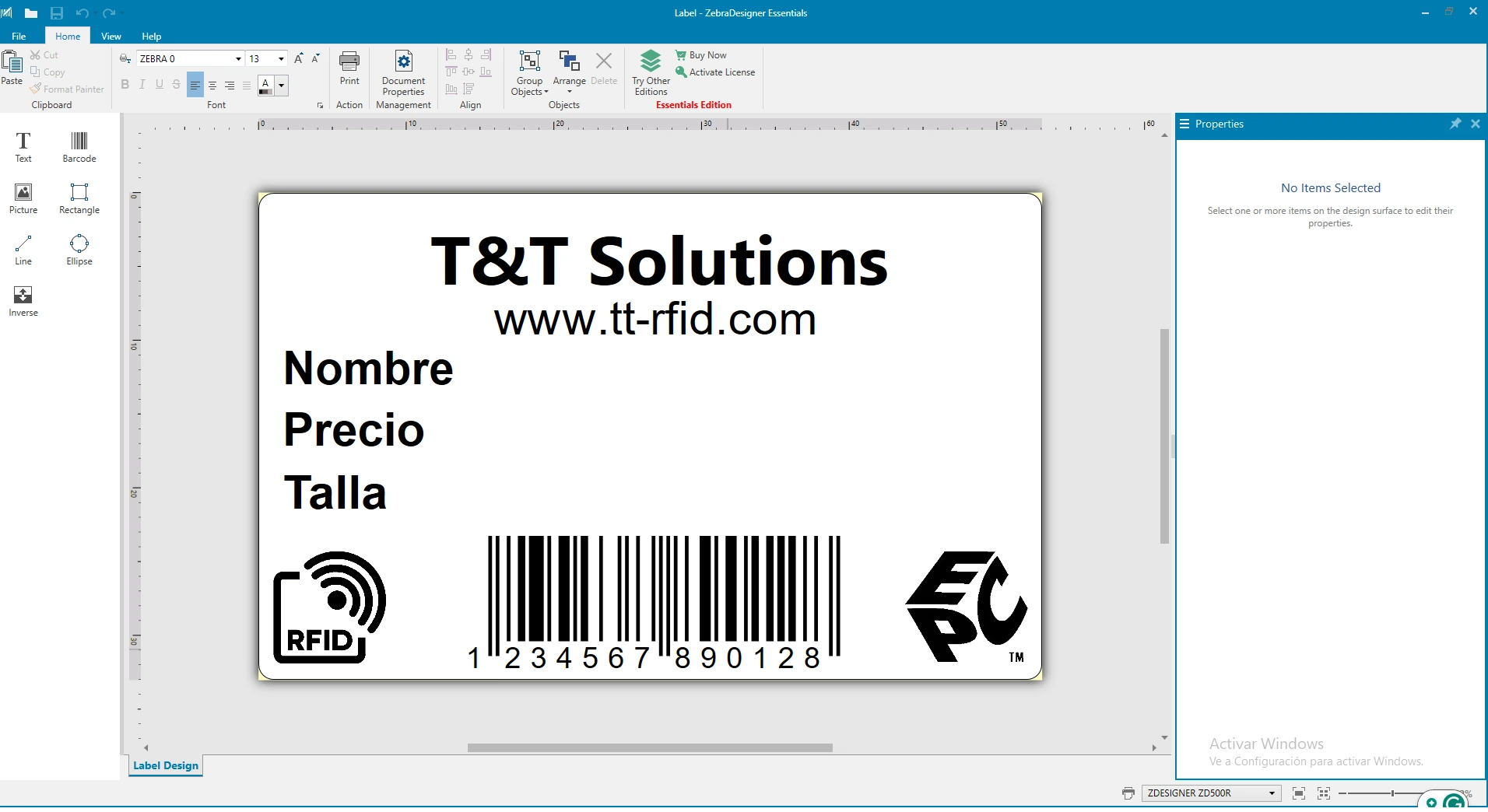Open the ZEBRA 0 font name dropdown
Image resolution: width=1488 pixels, height=812 pixels.
coord(238,59)
